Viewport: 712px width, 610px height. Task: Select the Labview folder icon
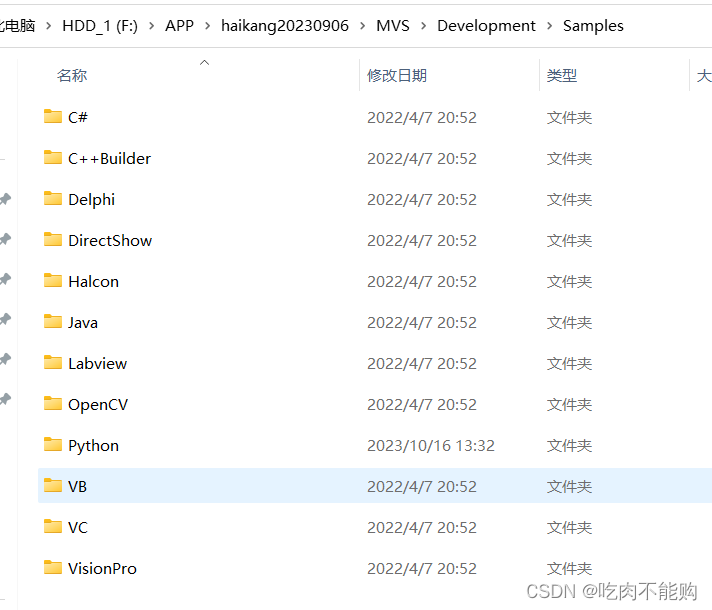coord(53,362)
